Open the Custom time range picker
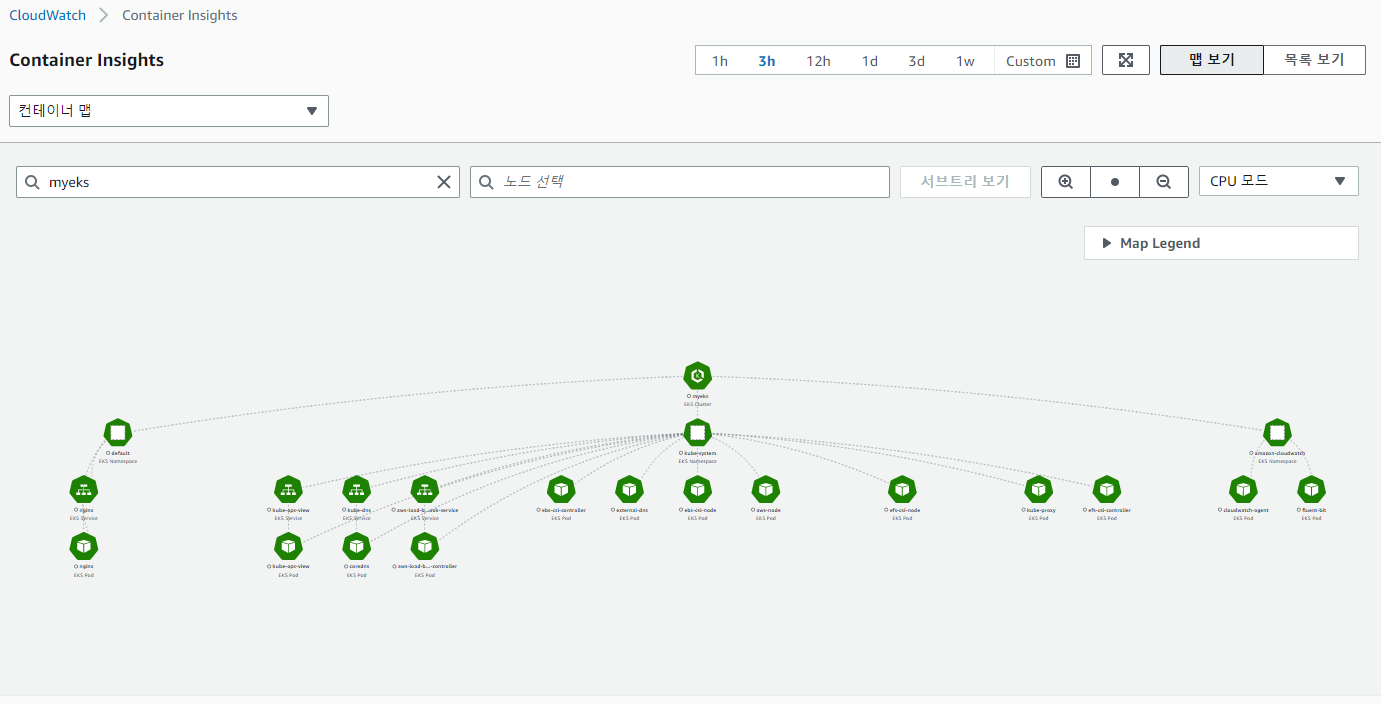The image size is (1381, 704). [x=1043, y=61]
